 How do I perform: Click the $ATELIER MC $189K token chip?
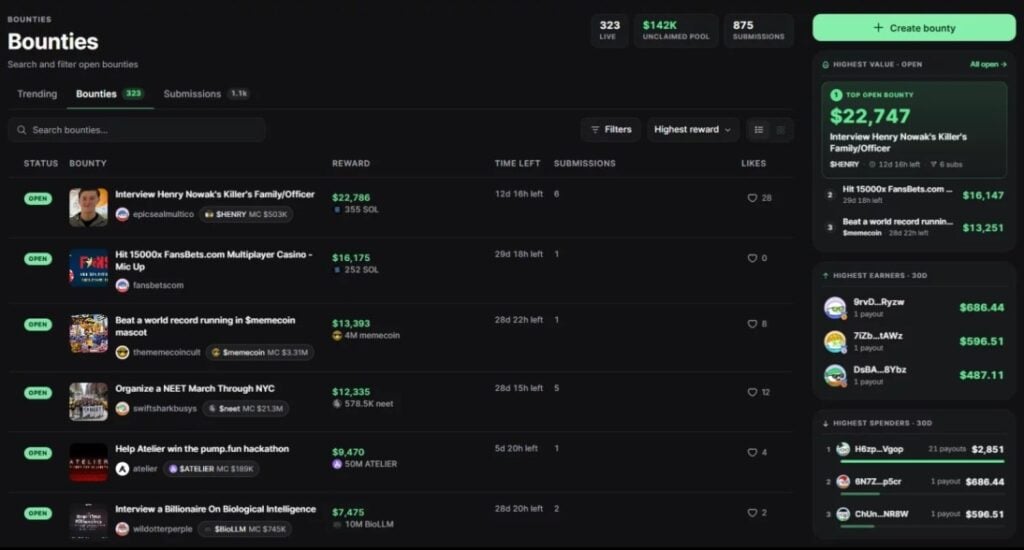point(211,469)
